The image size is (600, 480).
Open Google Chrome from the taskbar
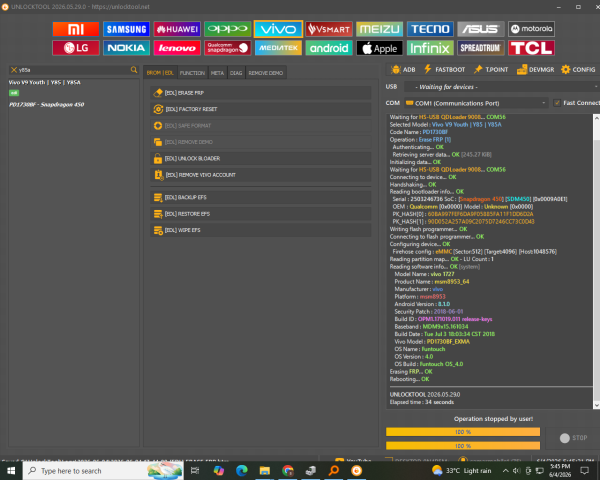tap(287, 470)
